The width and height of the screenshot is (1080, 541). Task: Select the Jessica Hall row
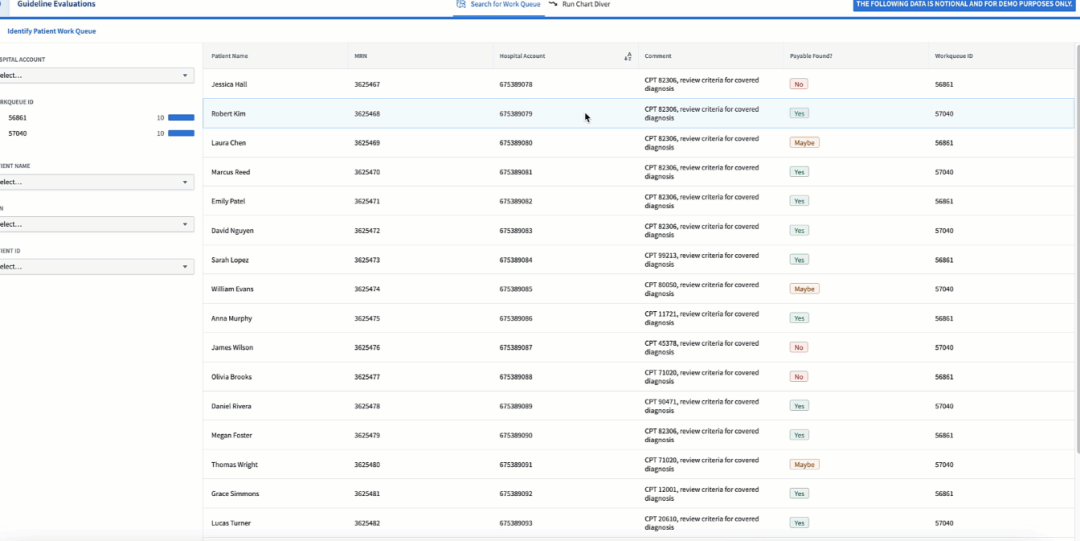[638, 84]
